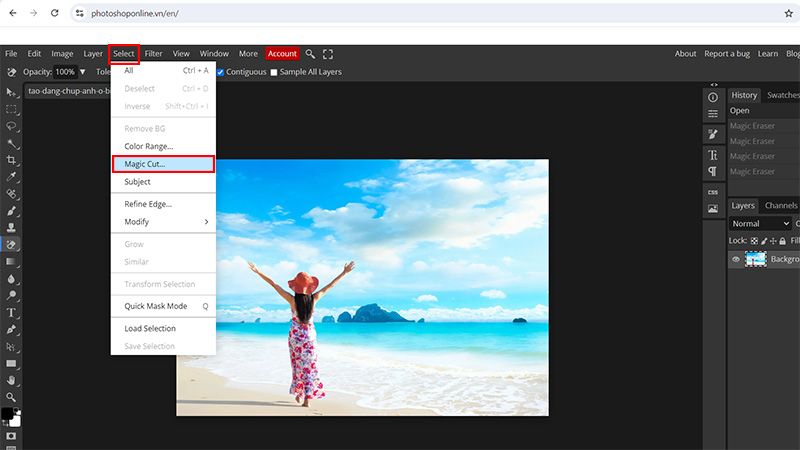Choose Load Selection menu entry
This screenshot has height=450, width=800.
coord(163,329)
